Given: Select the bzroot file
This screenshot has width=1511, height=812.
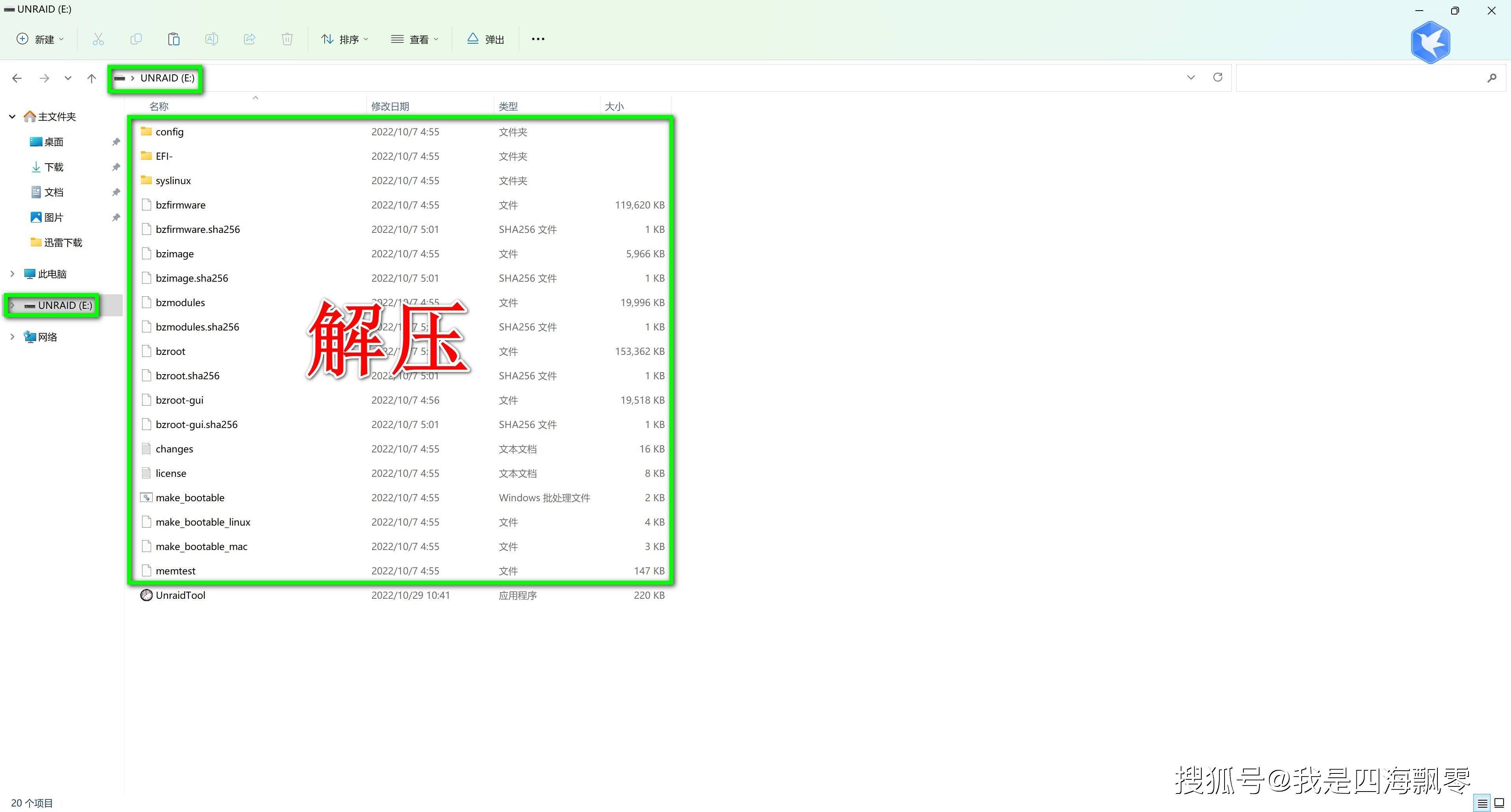Looking at the screenshot, I should pos(170,351).
